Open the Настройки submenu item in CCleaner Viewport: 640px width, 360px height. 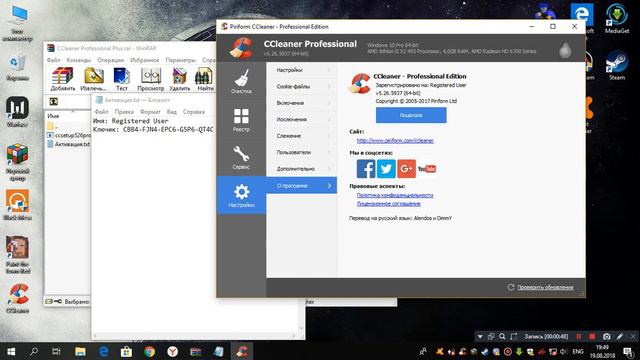click(x=302, y=70)
